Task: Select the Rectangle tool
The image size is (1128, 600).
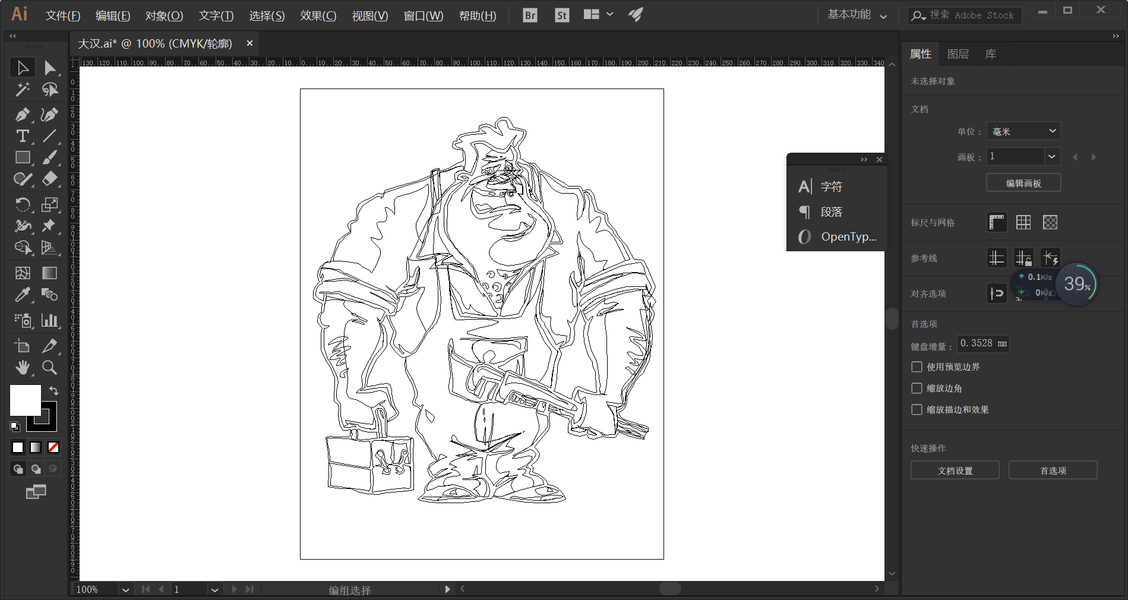Action: (22, 158)
